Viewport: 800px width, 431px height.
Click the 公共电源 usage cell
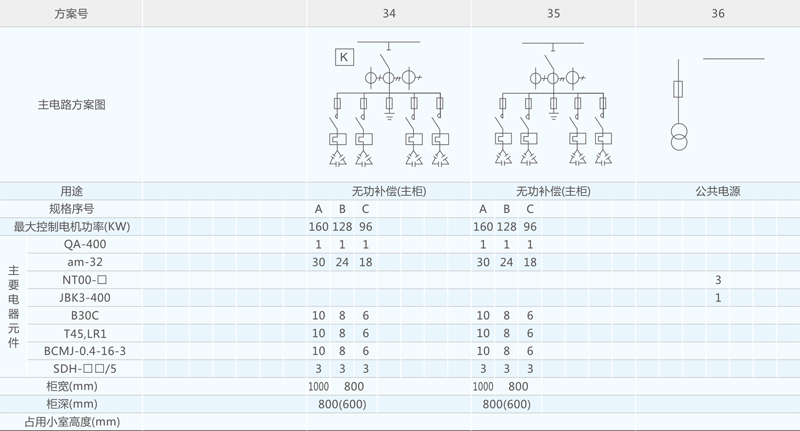718,191
